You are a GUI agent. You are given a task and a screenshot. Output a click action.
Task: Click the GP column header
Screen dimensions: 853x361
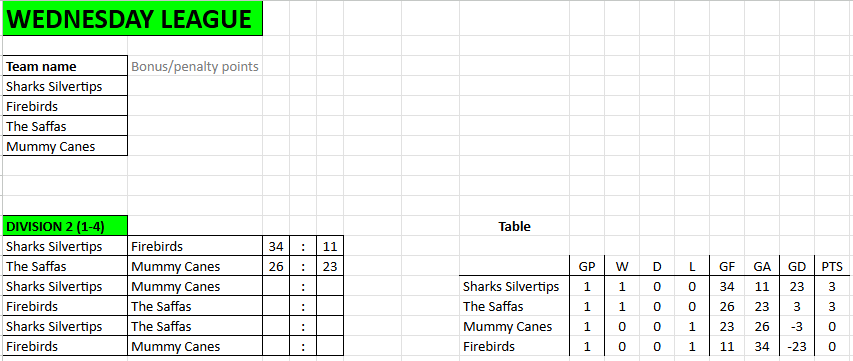(587, 266)
